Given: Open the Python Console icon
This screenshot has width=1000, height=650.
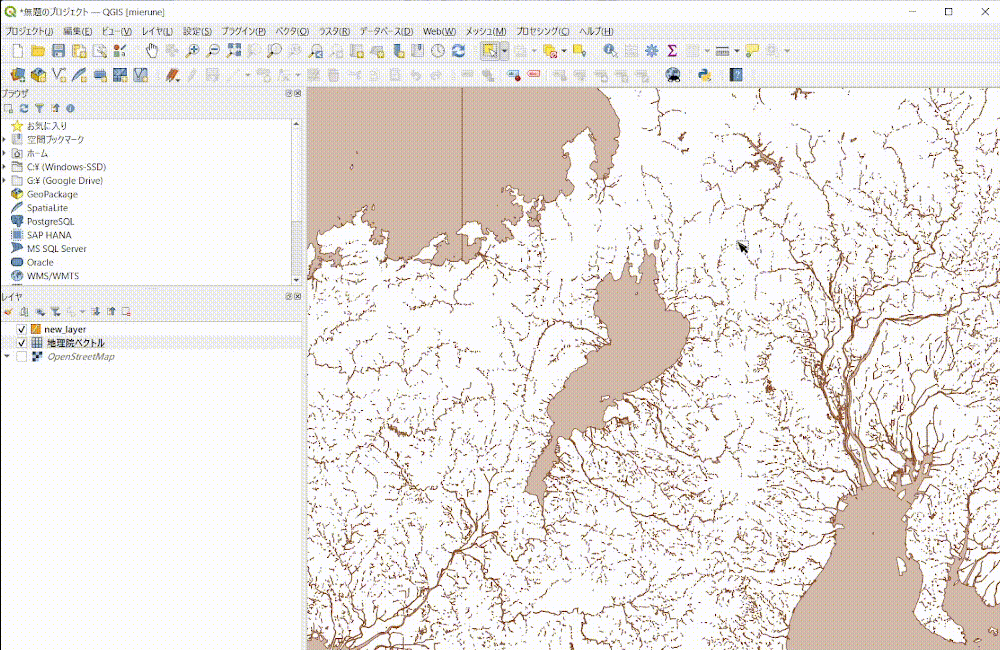Looking at the screenshot, I should click(x=704, y=75).
